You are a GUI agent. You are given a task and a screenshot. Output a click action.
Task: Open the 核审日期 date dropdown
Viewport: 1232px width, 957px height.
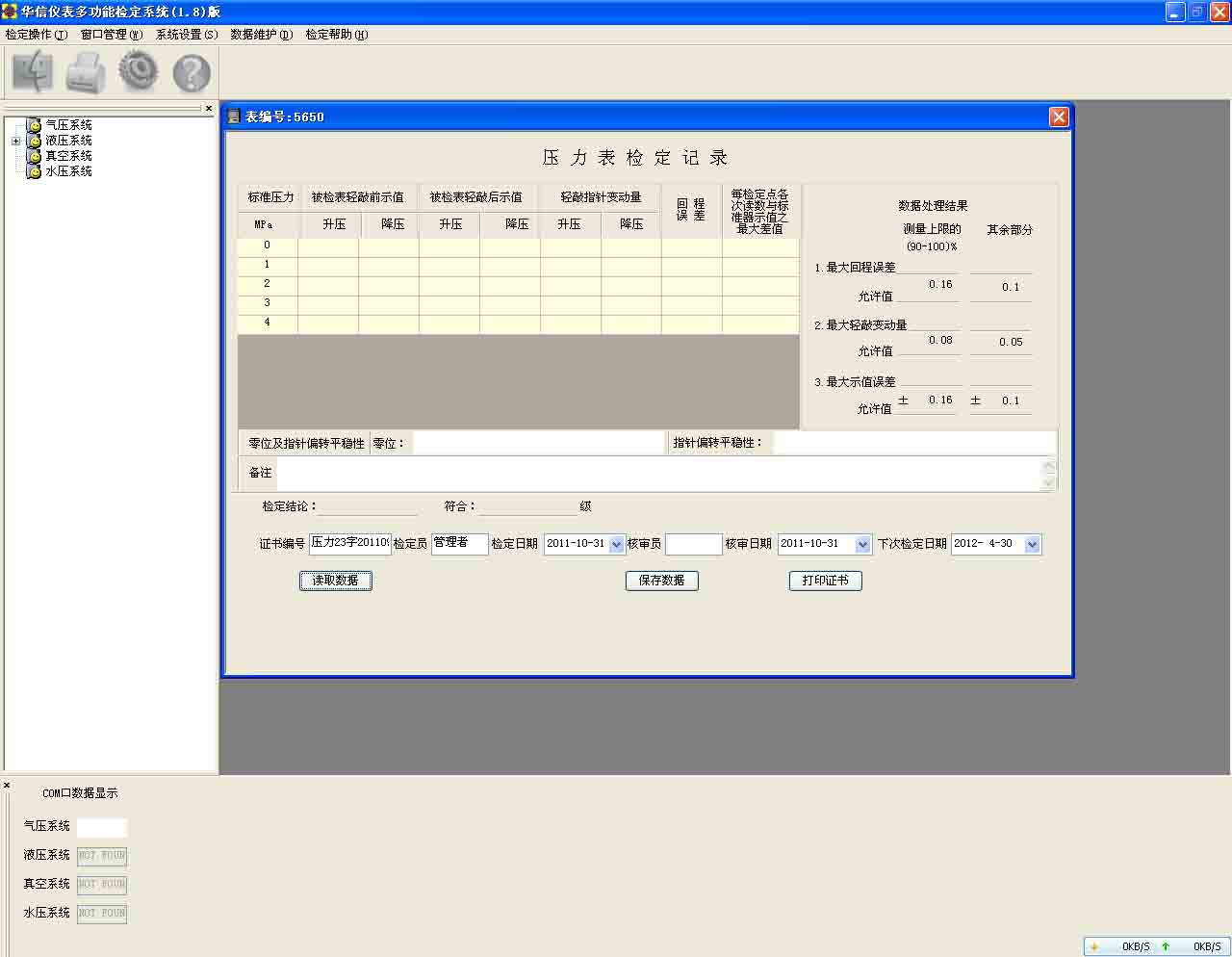(862, 545)
